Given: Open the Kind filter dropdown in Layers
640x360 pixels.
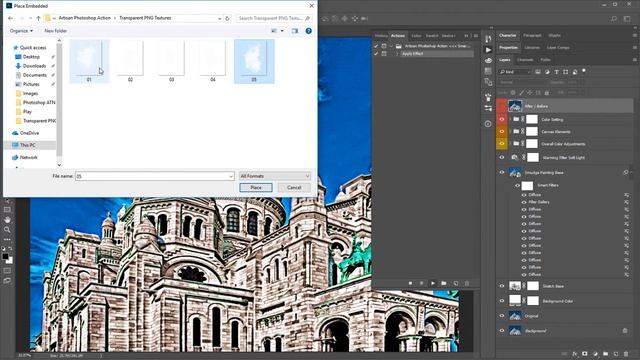Looking at the screenshot, I should click(515, 72).
